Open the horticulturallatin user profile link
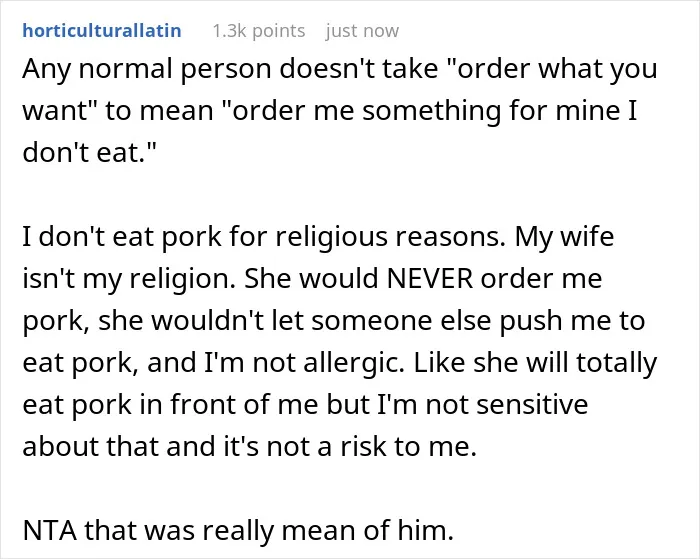This screenshot has height=559, width=700. coord(102,31)
